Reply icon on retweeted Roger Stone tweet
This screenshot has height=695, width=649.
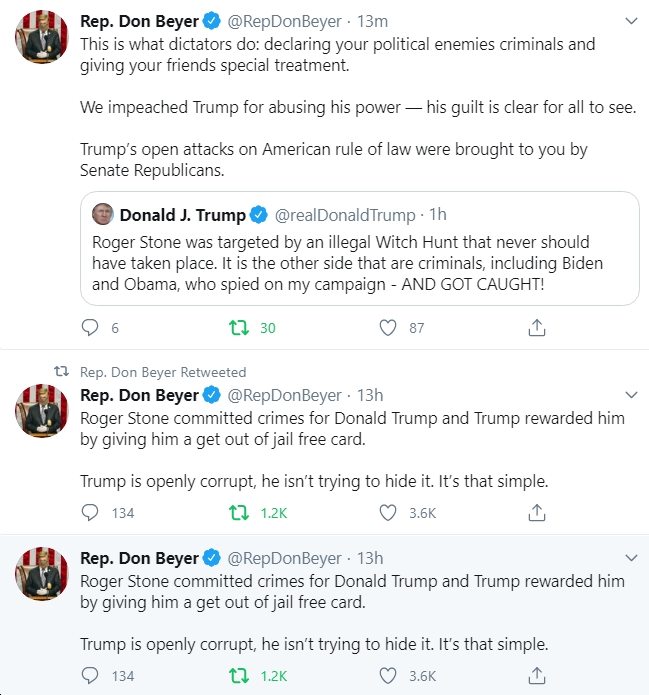coord(90,513)
